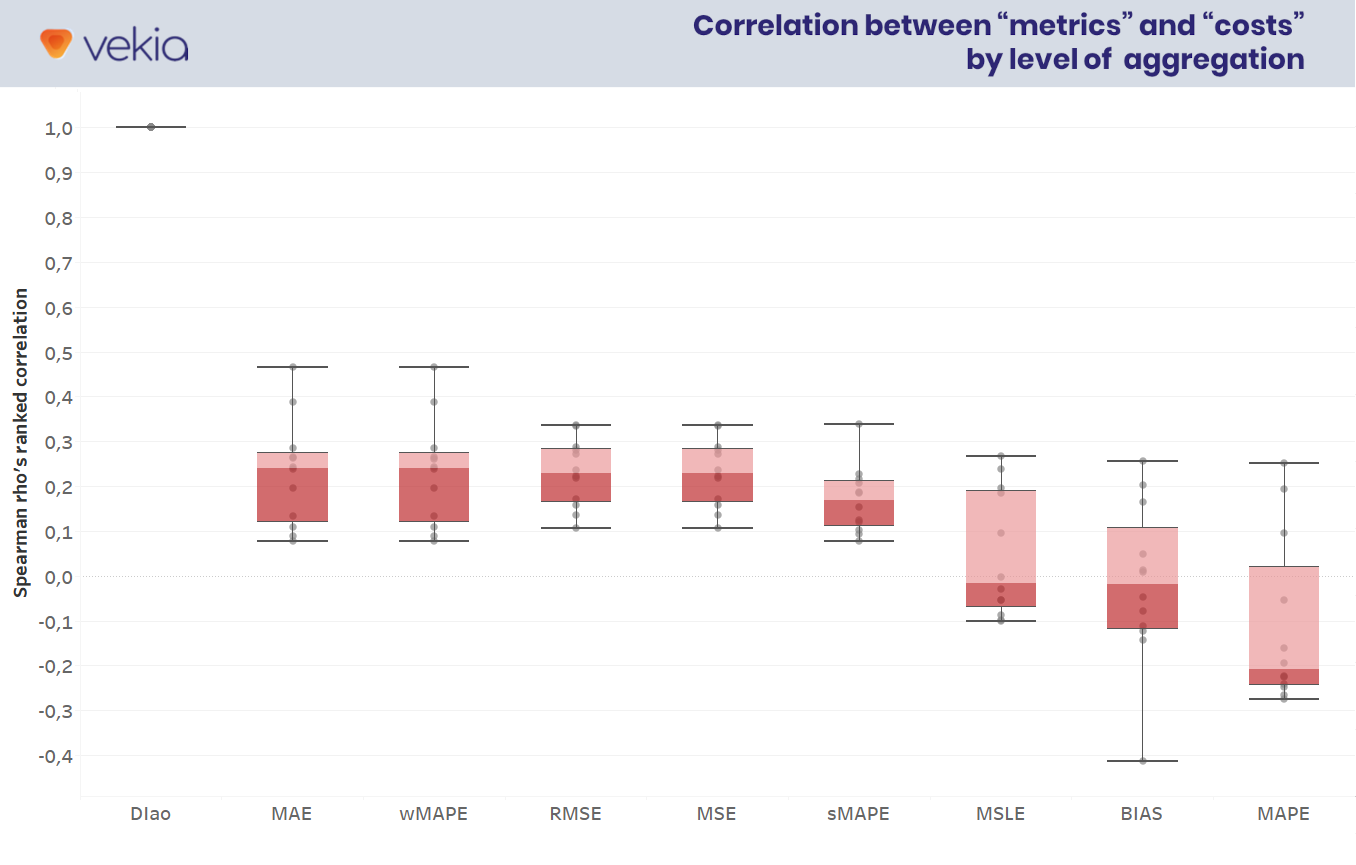1356x865 pixels.
Task: Pick the BIAS x-axis label
Action: 1142,814
